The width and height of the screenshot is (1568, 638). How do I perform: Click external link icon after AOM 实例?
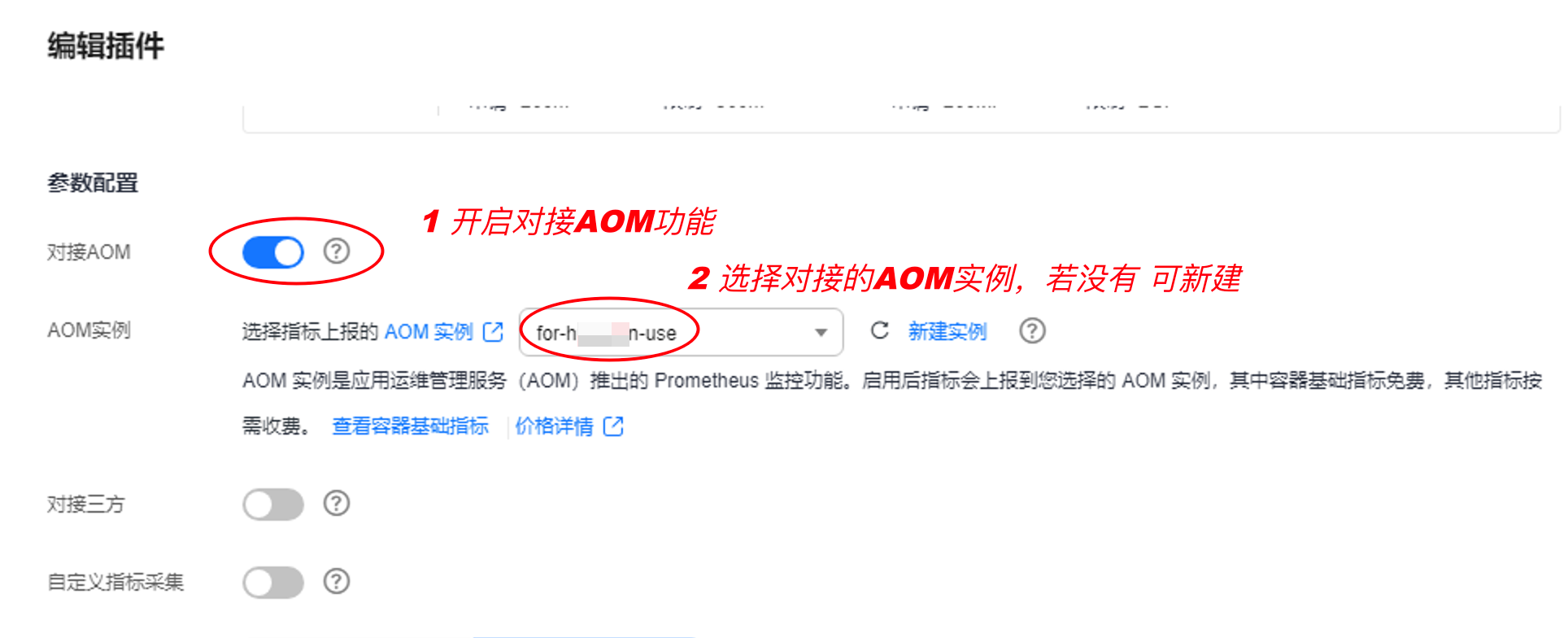pos(493,331)
